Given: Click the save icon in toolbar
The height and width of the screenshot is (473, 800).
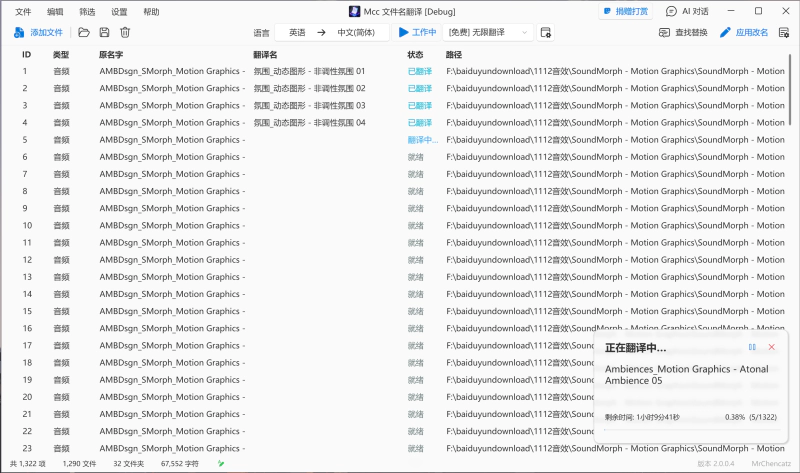Looking at the screenshot, I should coord(104,32).
